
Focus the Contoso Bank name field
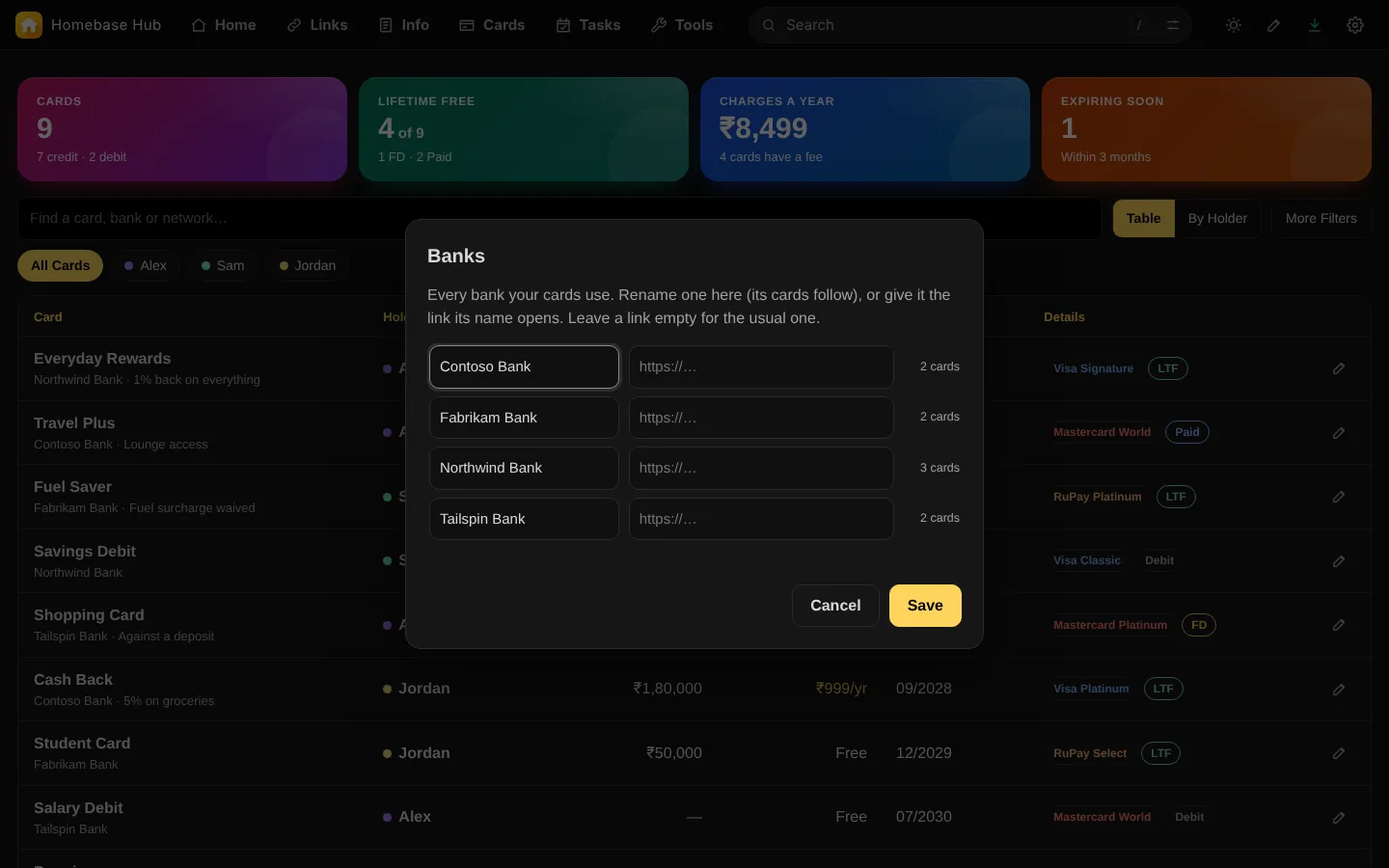[x=524, y=366]
